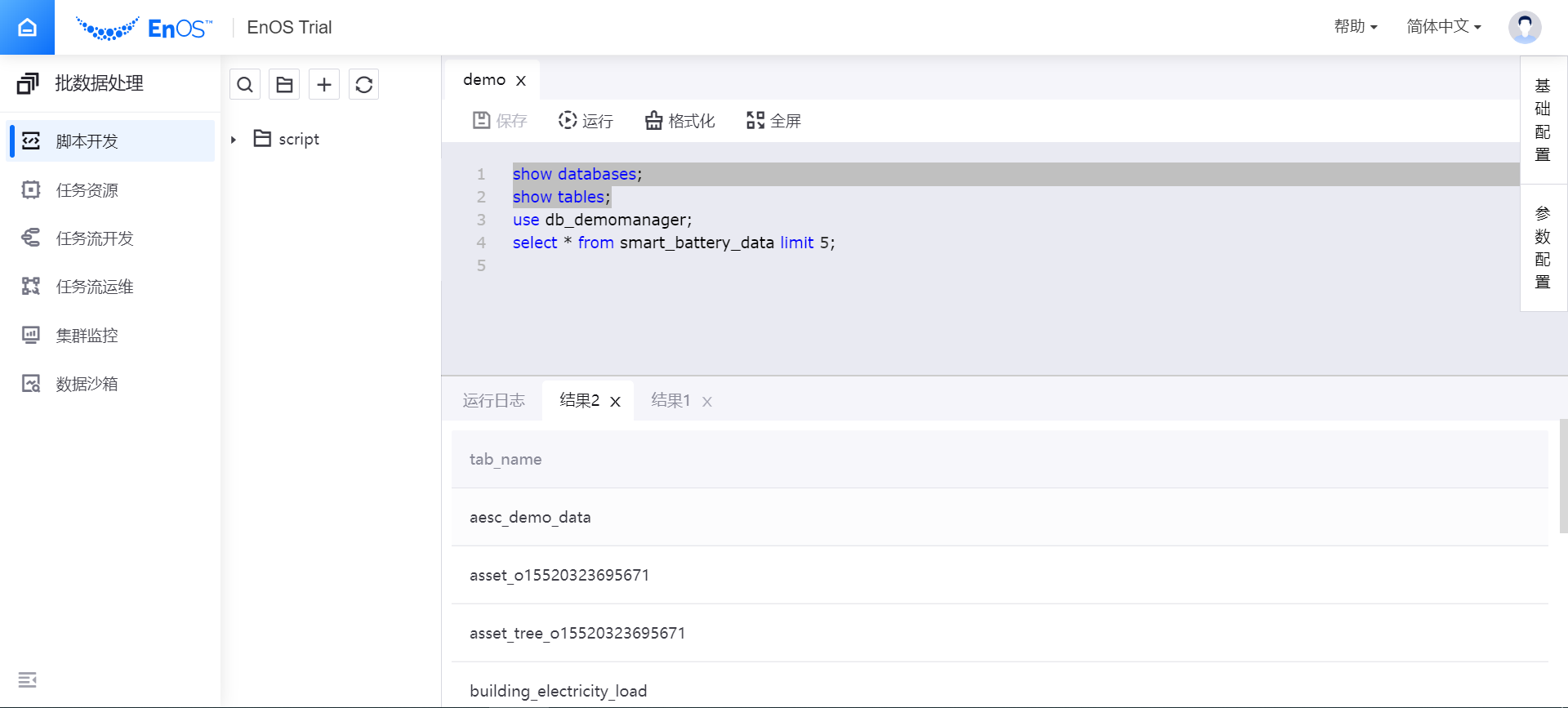Image resolution: width=1568 pixels, height=708 pixels.
Task: Open 任务流开发 in the sidebar
Action: click(95, 238)
